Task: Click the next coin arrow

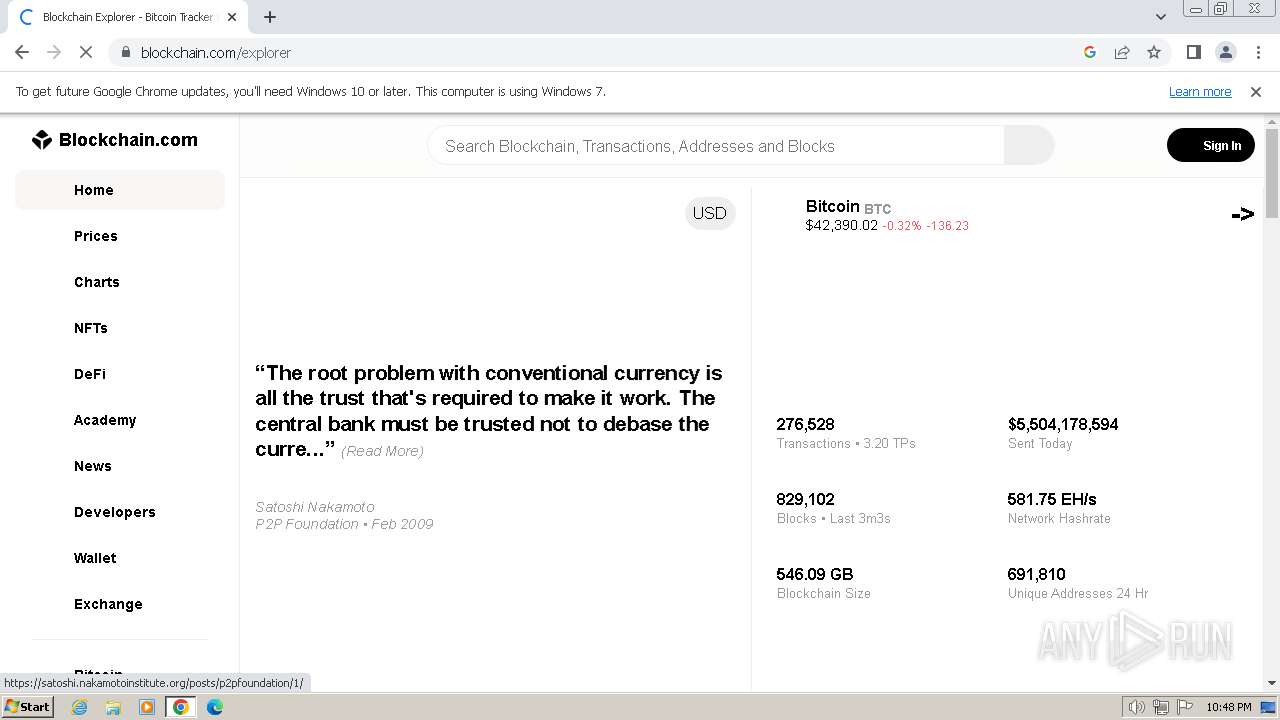Action: [x=1243, y=214]
